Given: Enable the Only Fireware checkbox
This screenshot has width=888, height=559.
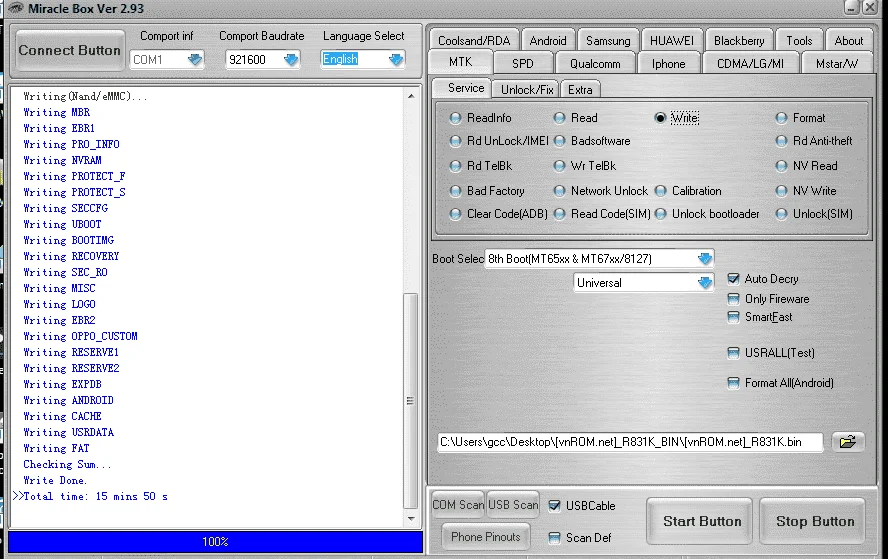Looking at the screenshot, I should 733,298.
